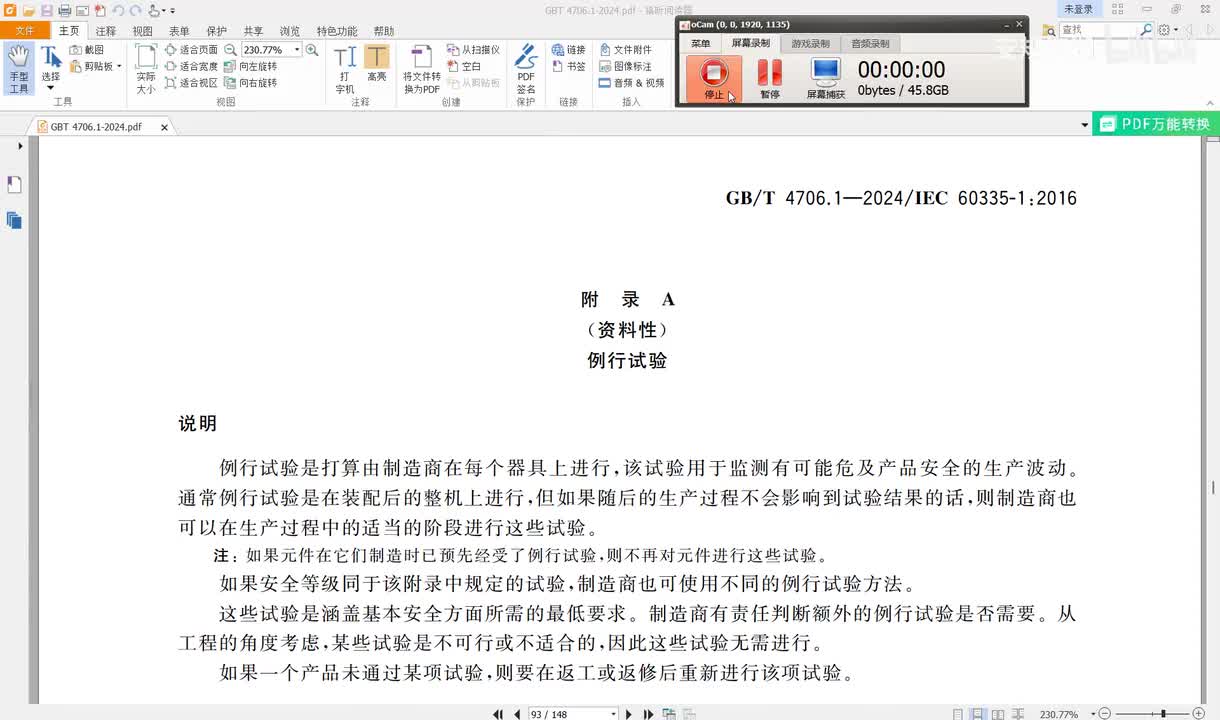Open the document tab list dropdown arrow
The height and width of the screenshot is (720, 1220).
[x=1085, y=126]
